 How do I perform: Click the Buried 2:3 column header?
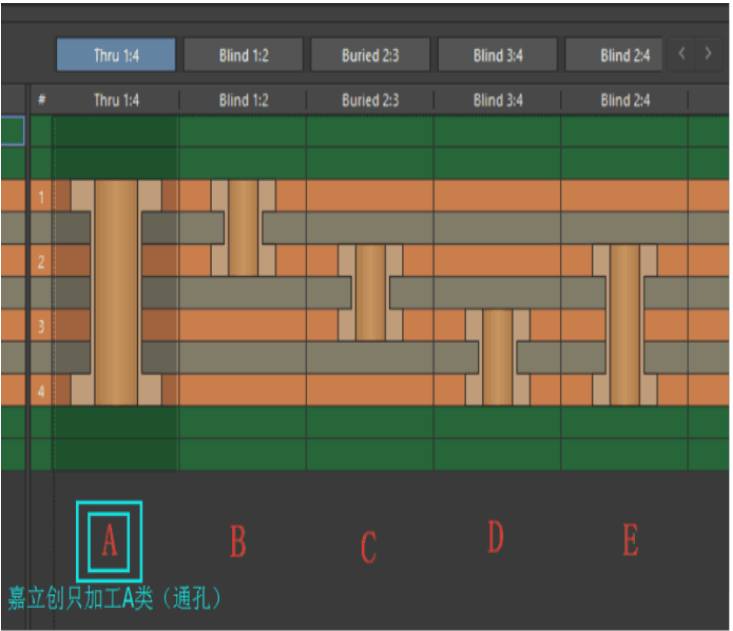coord(370,100)
